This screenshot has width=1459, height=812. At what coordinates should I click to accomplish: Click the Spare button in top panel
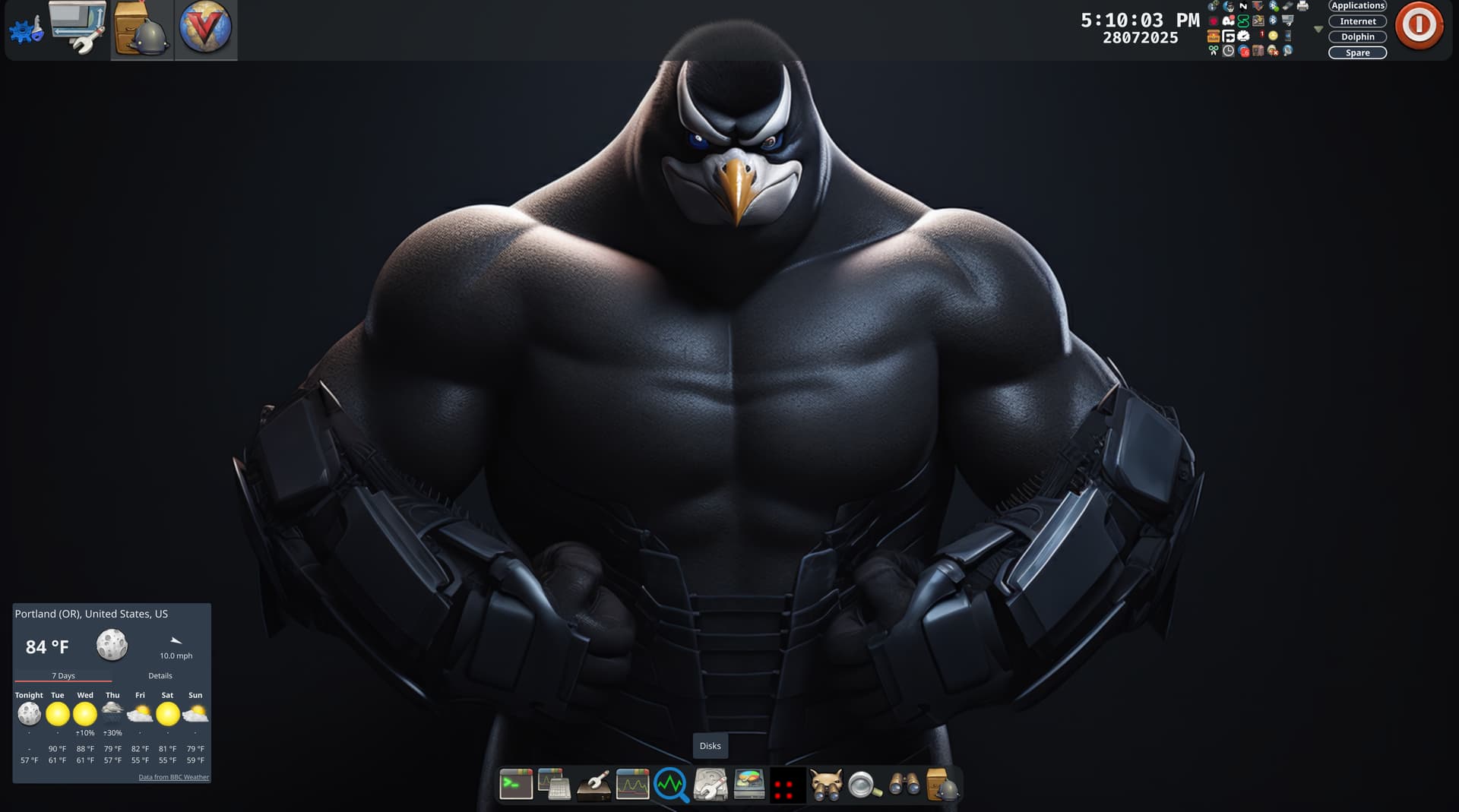tap(1357, 52)
